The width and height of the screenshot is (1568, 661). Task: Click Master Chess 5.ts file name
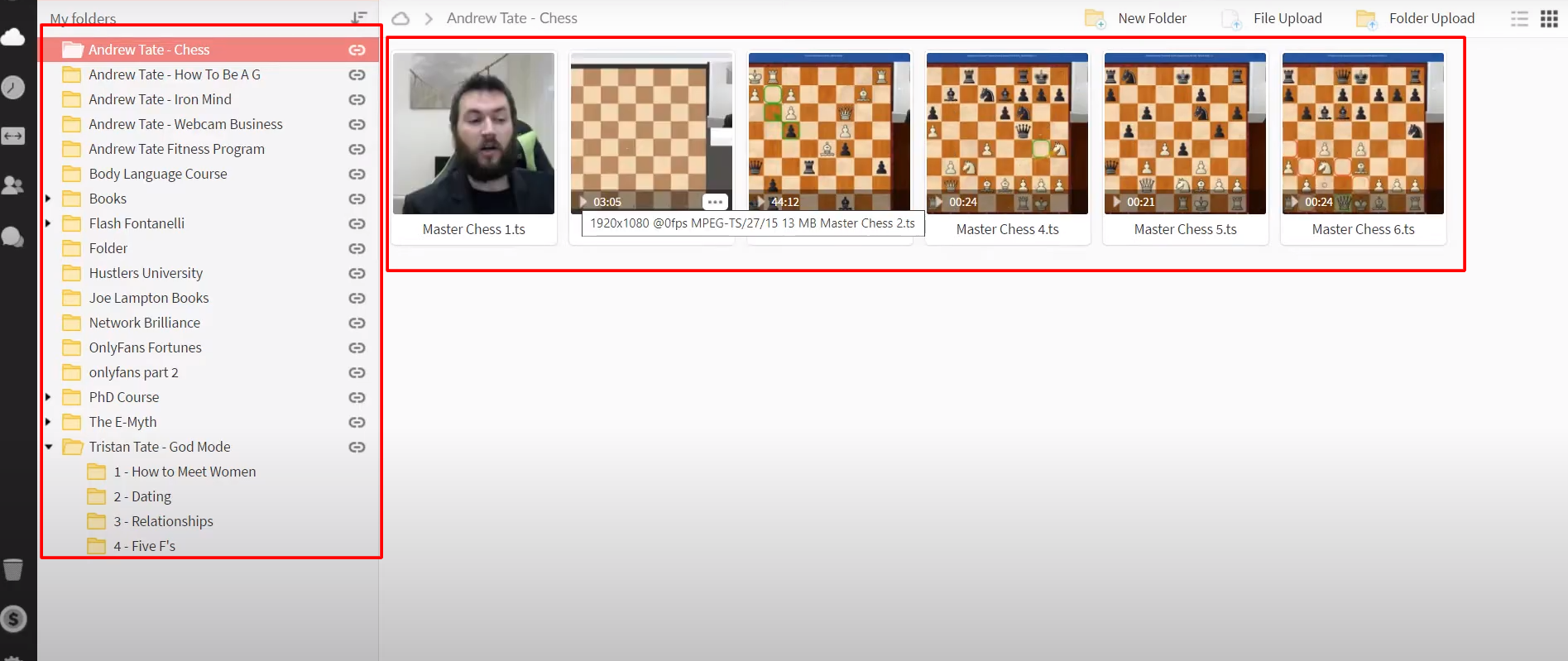1185,229
